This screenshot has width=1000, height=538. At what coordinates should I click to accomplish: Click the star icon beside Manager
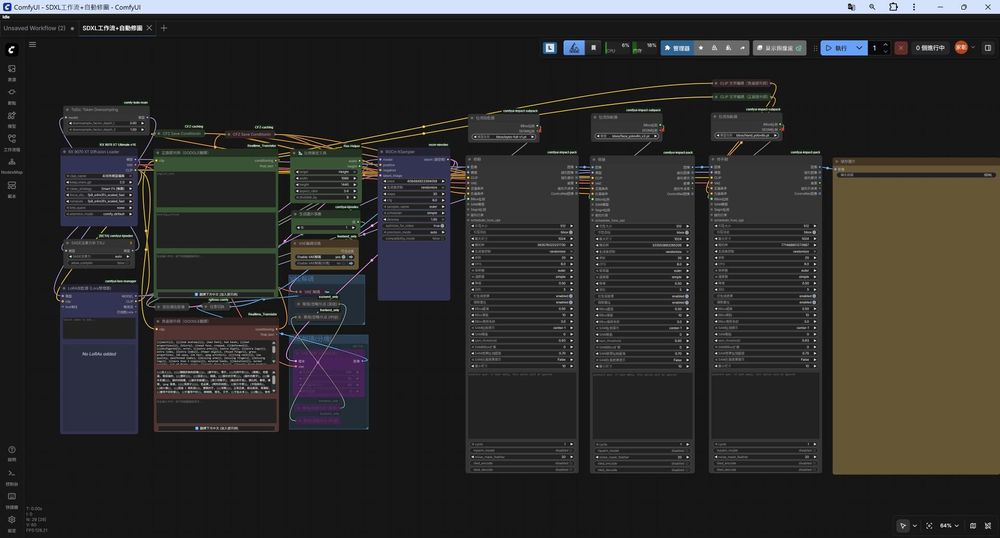pyautogui.click(x=701, y=48)
